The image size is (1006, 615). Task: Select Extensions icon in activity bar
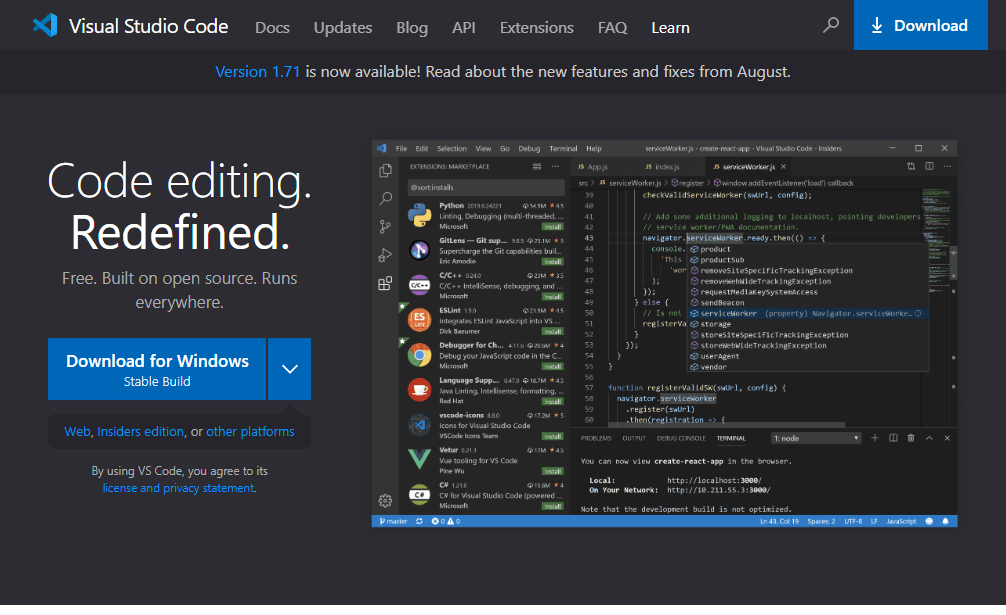click(385, 283)
